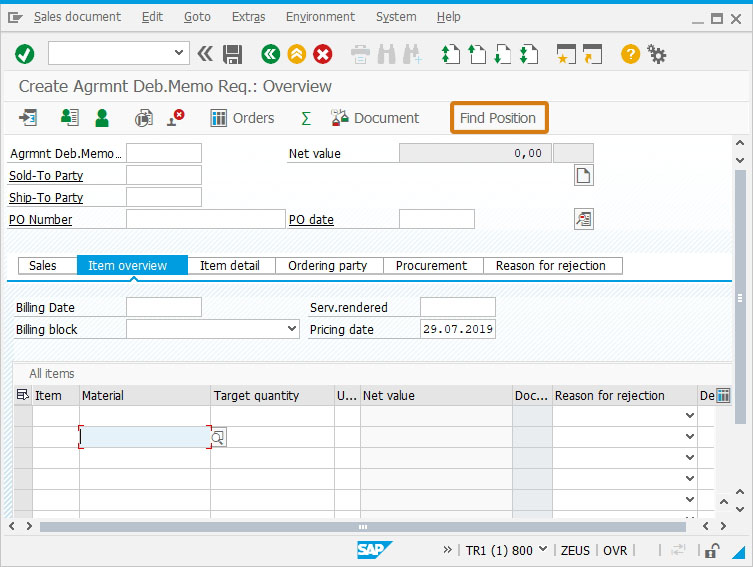Click the green Back button icon

point(270,54)
